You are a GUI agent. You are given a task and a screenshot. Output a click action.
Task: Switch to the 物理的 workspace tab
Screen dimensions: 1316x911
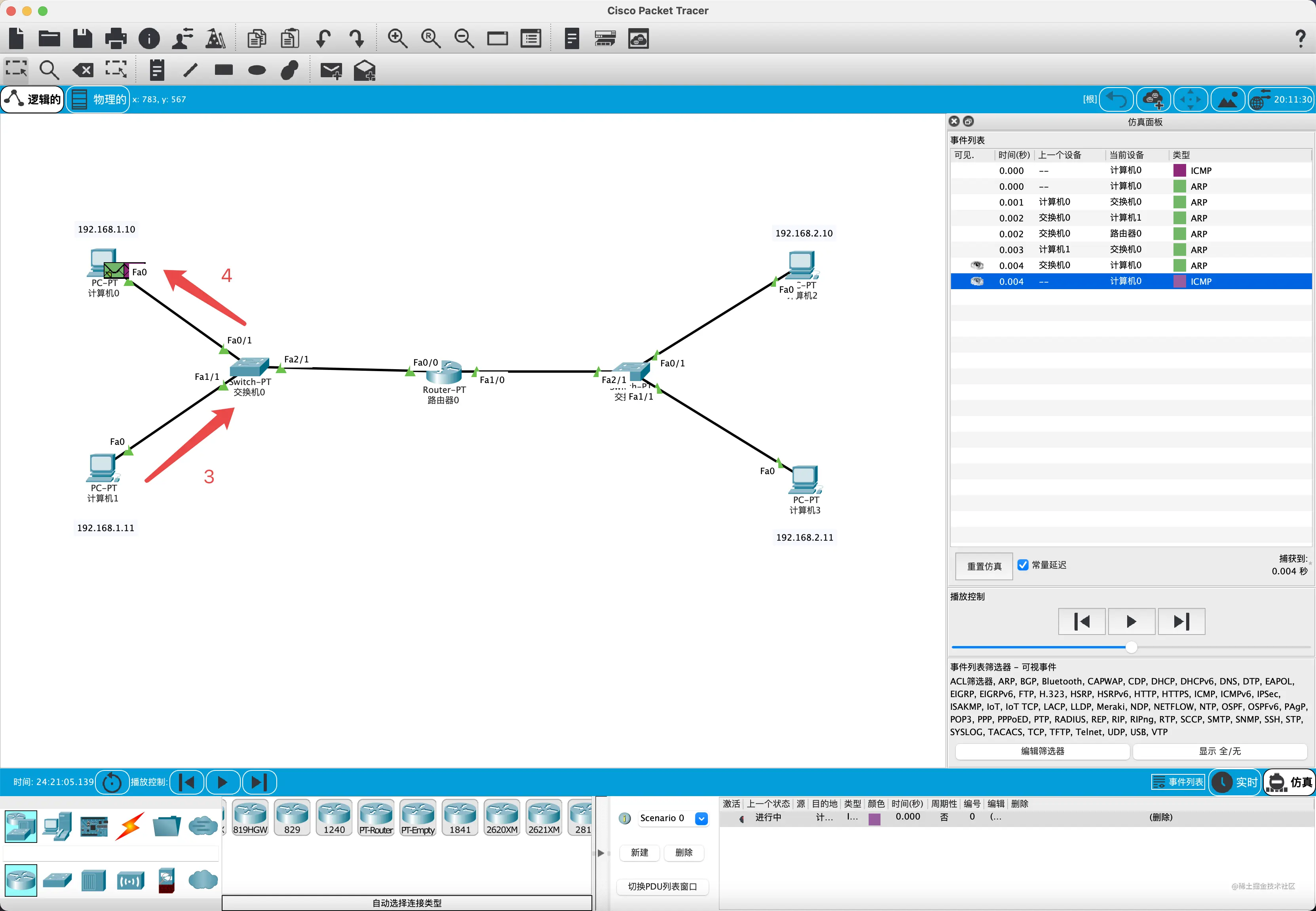98,99
